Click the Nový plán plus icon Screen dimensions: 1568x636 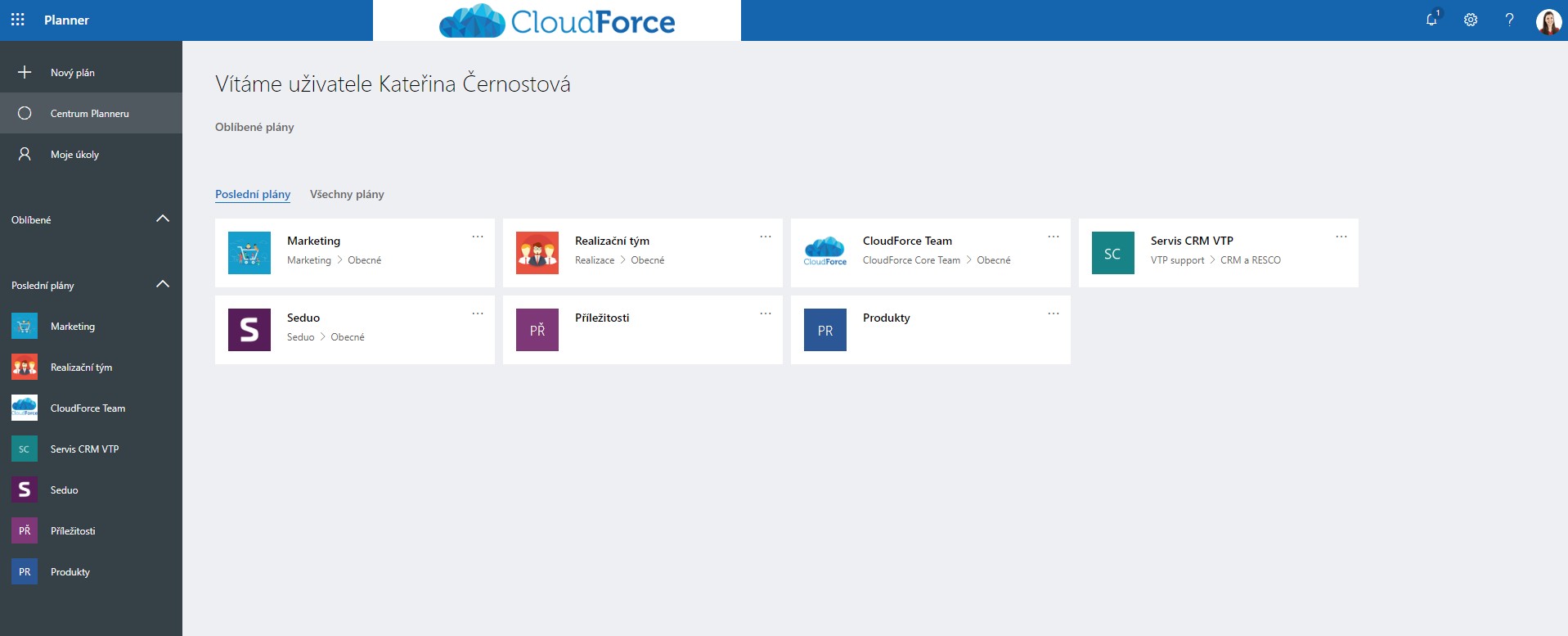pos(25,72)
